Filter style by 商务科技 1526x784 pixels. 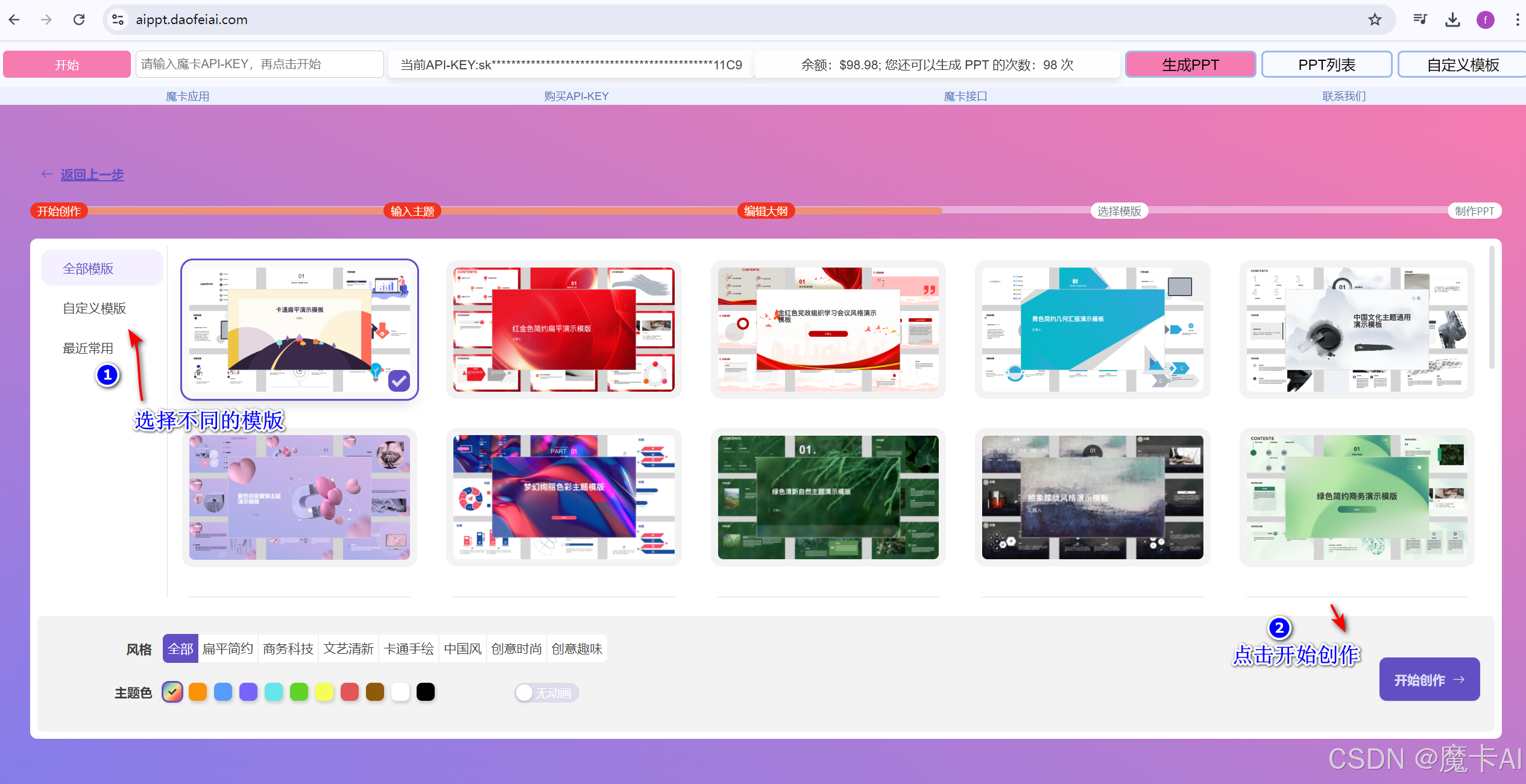288,649
